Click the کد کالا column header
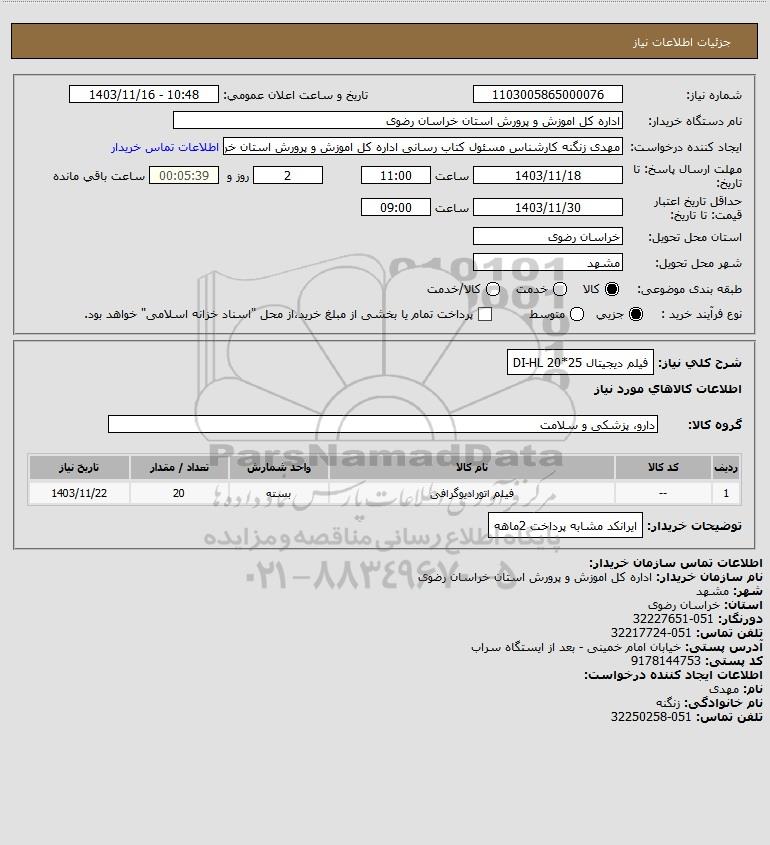This screenshot has height=845, width=770. click(x=663, y=467)
